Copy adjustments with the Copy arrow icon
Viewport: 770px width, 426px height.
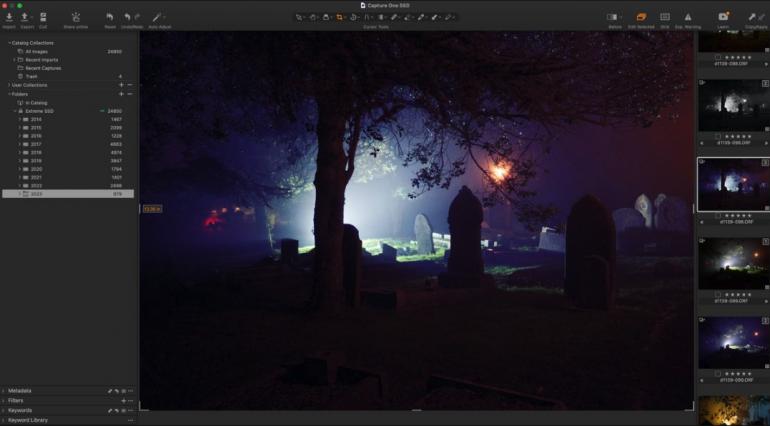pyautogui.click(x=752, y=17)
